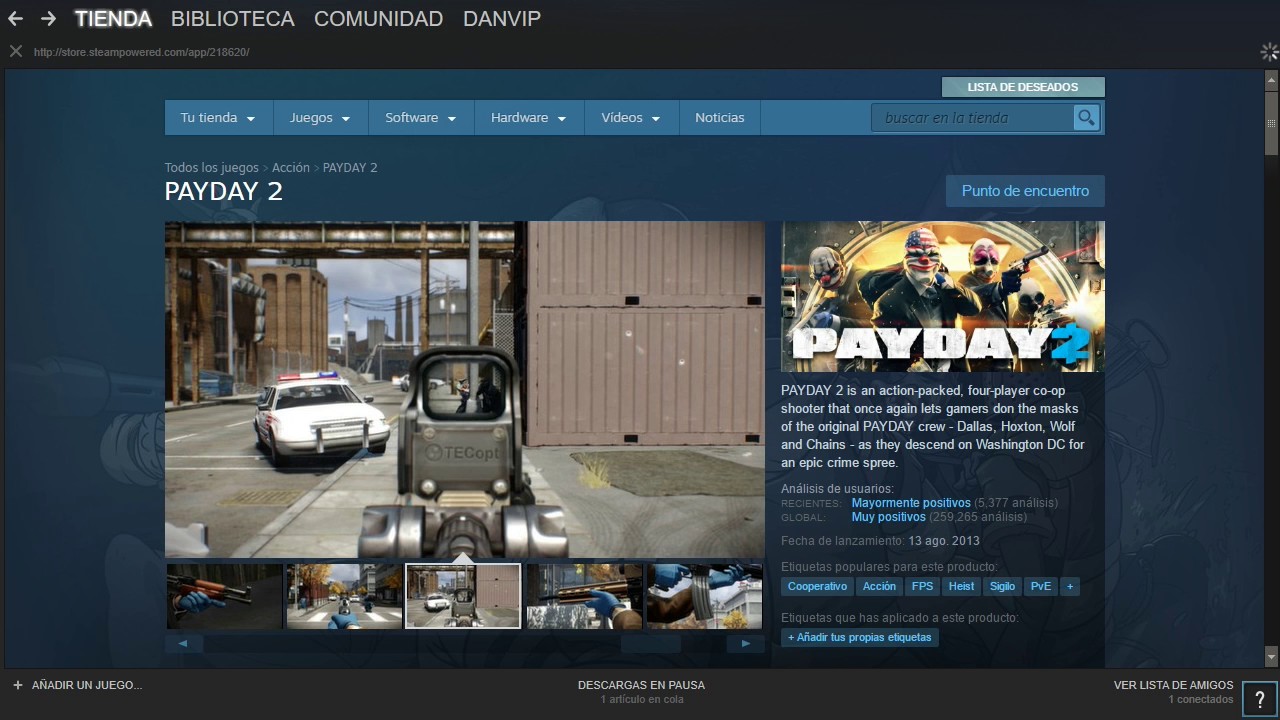This screenshot has width=1280, height=720.
Task: Switch to the TIENDA section
Action: click(x=113, y=19)
